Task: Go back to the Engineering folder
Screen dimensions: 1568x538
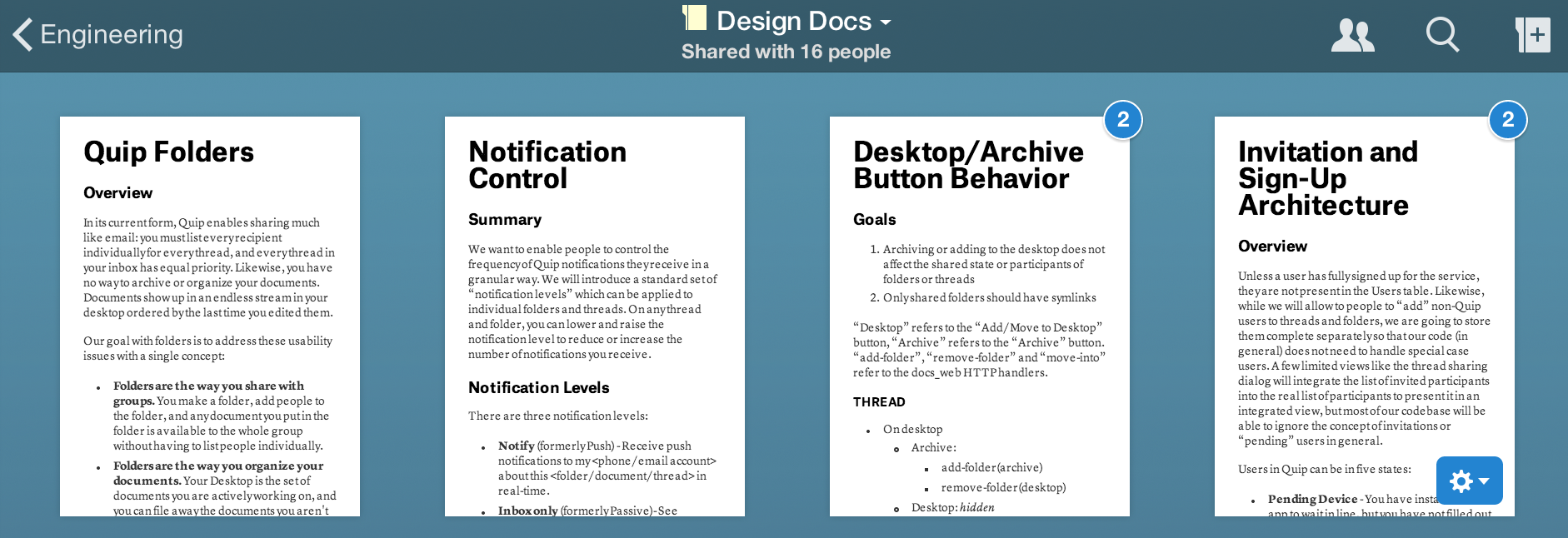Action: pyautogui.click(x=98, y=34)
